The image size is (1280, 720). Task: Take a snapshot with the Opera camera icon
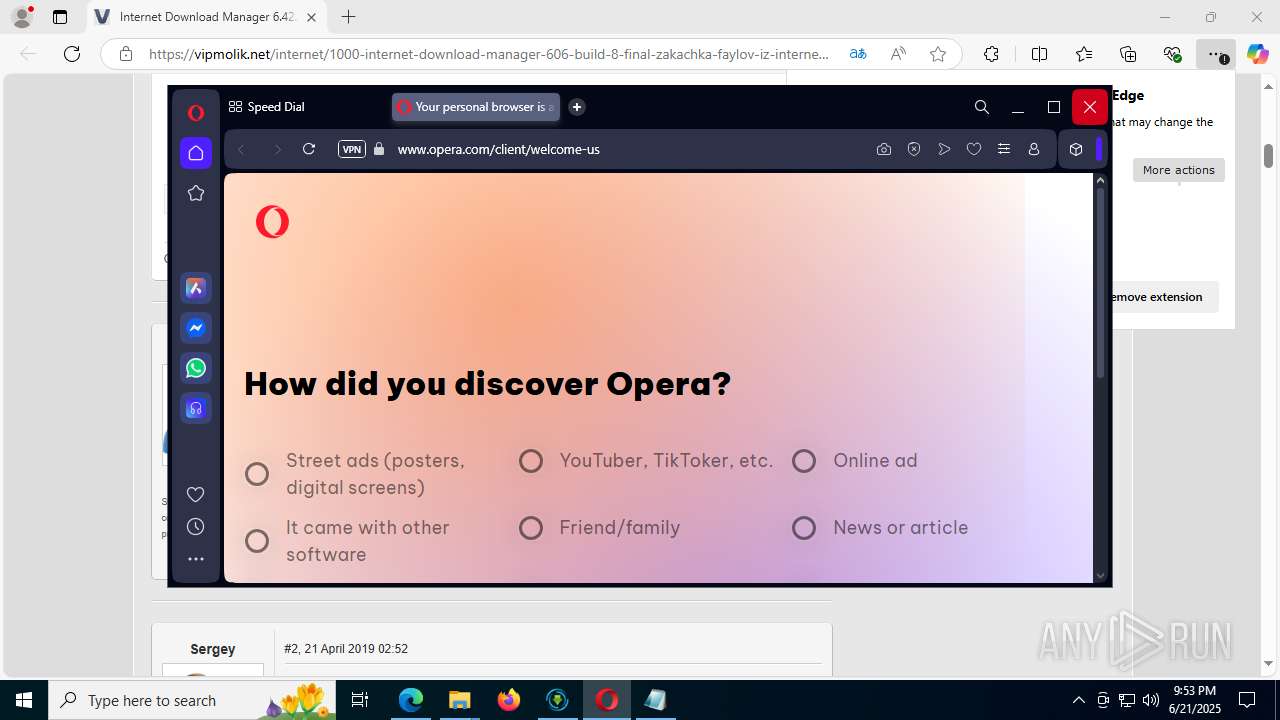pyautogui.click(x=884, y=149)
